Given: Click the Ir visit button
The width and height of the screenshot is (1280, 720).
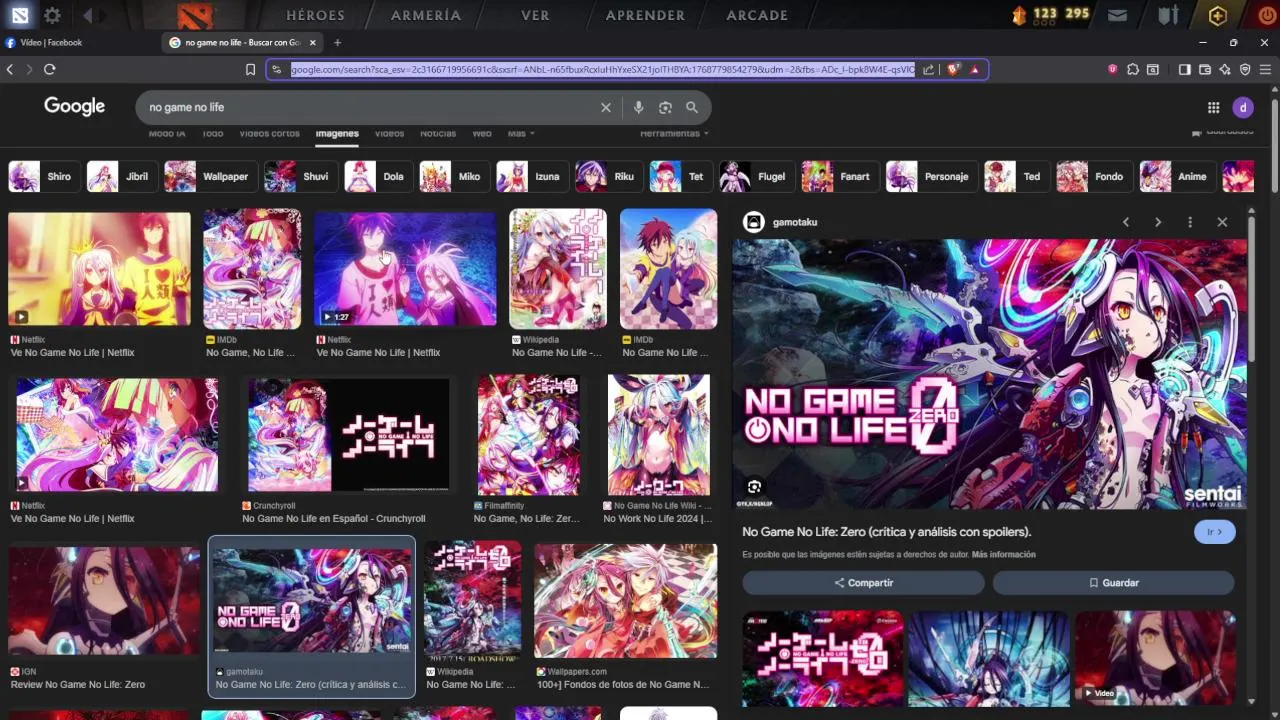Looking at the screenshot, I should click(1215, 532).
